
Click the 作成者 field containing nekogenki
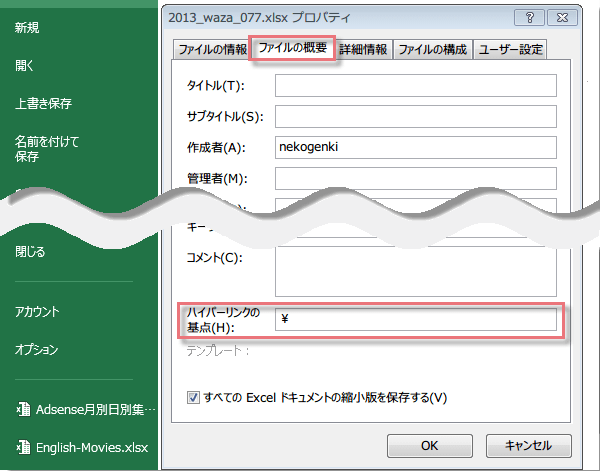point(416,147)
